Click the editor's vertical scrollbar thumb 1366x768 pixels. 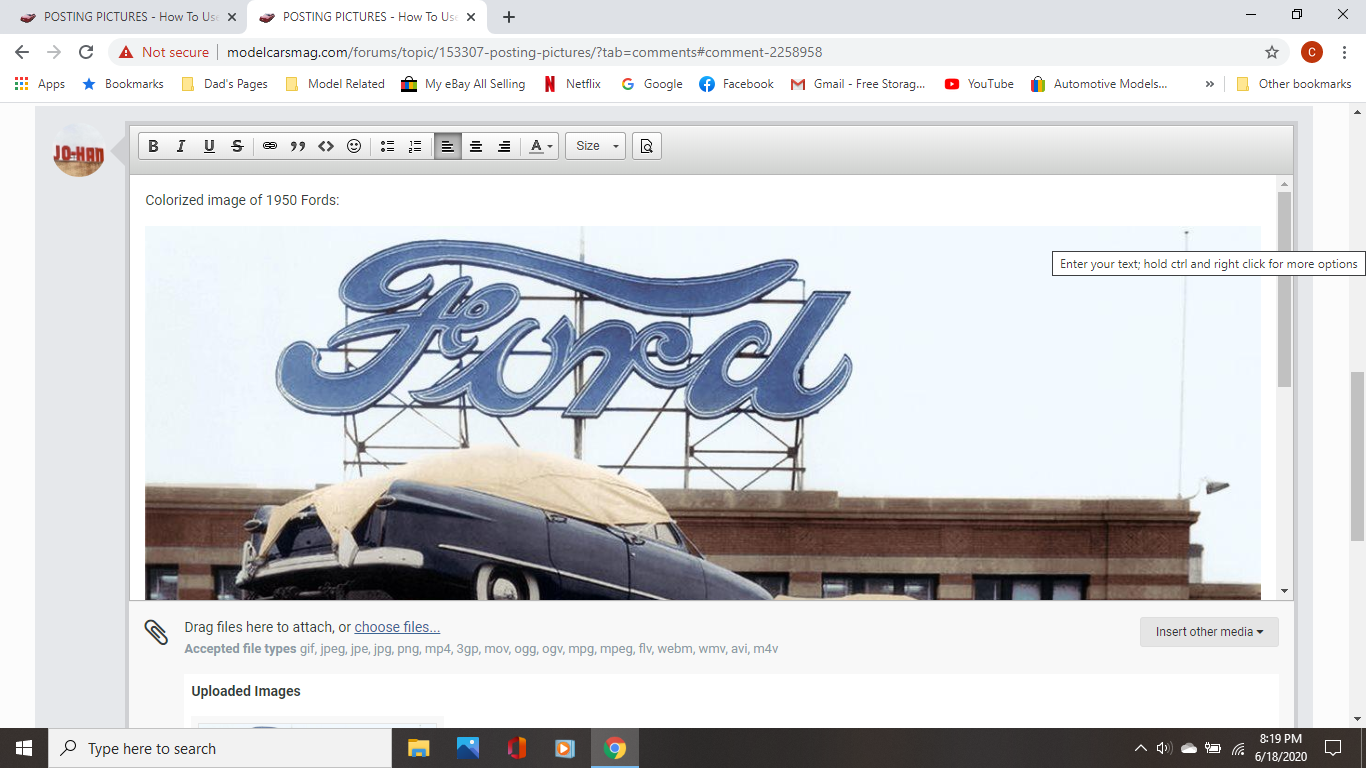tap(1285, 290)
